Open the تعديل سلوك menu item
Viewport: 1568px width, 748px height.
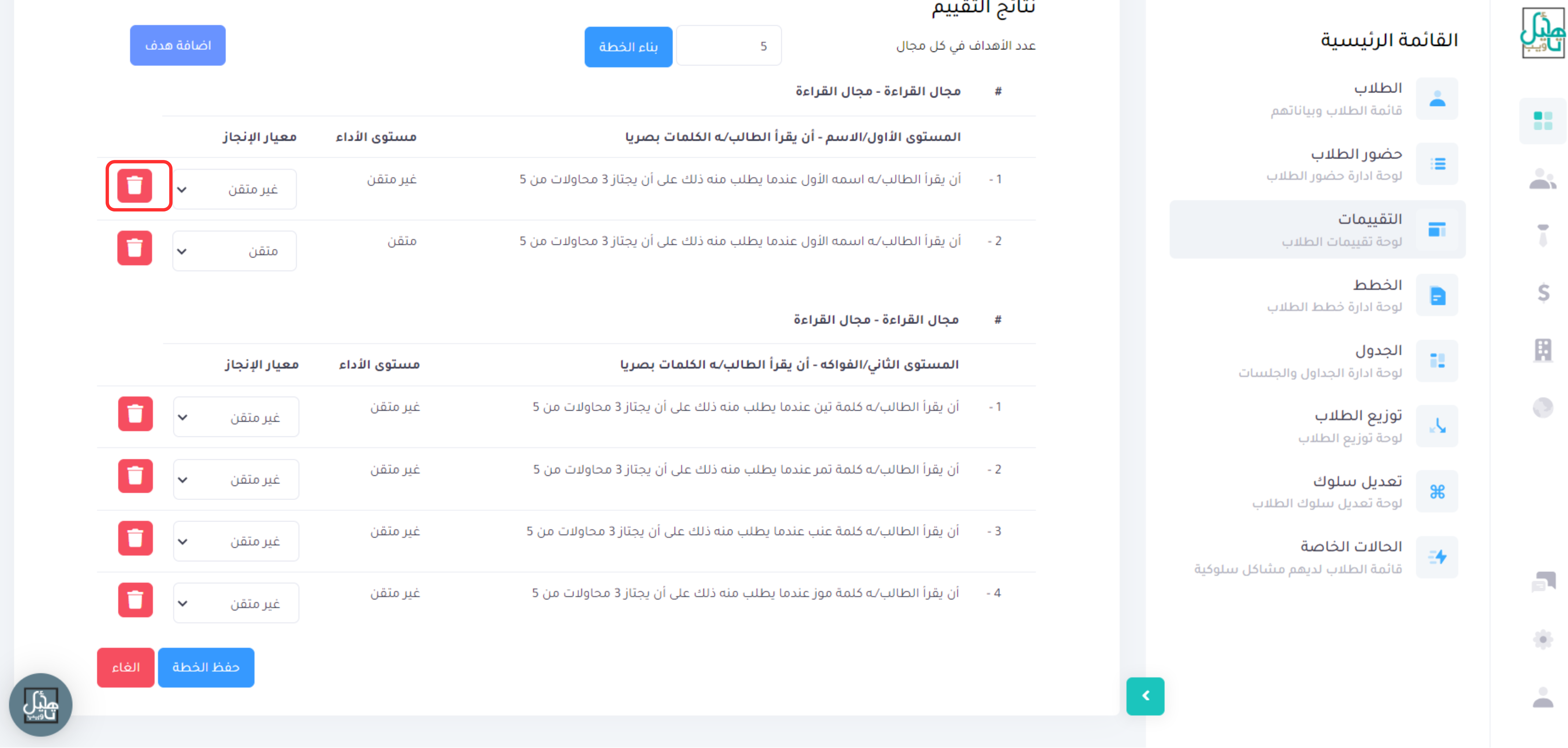tap(1317, 492)
